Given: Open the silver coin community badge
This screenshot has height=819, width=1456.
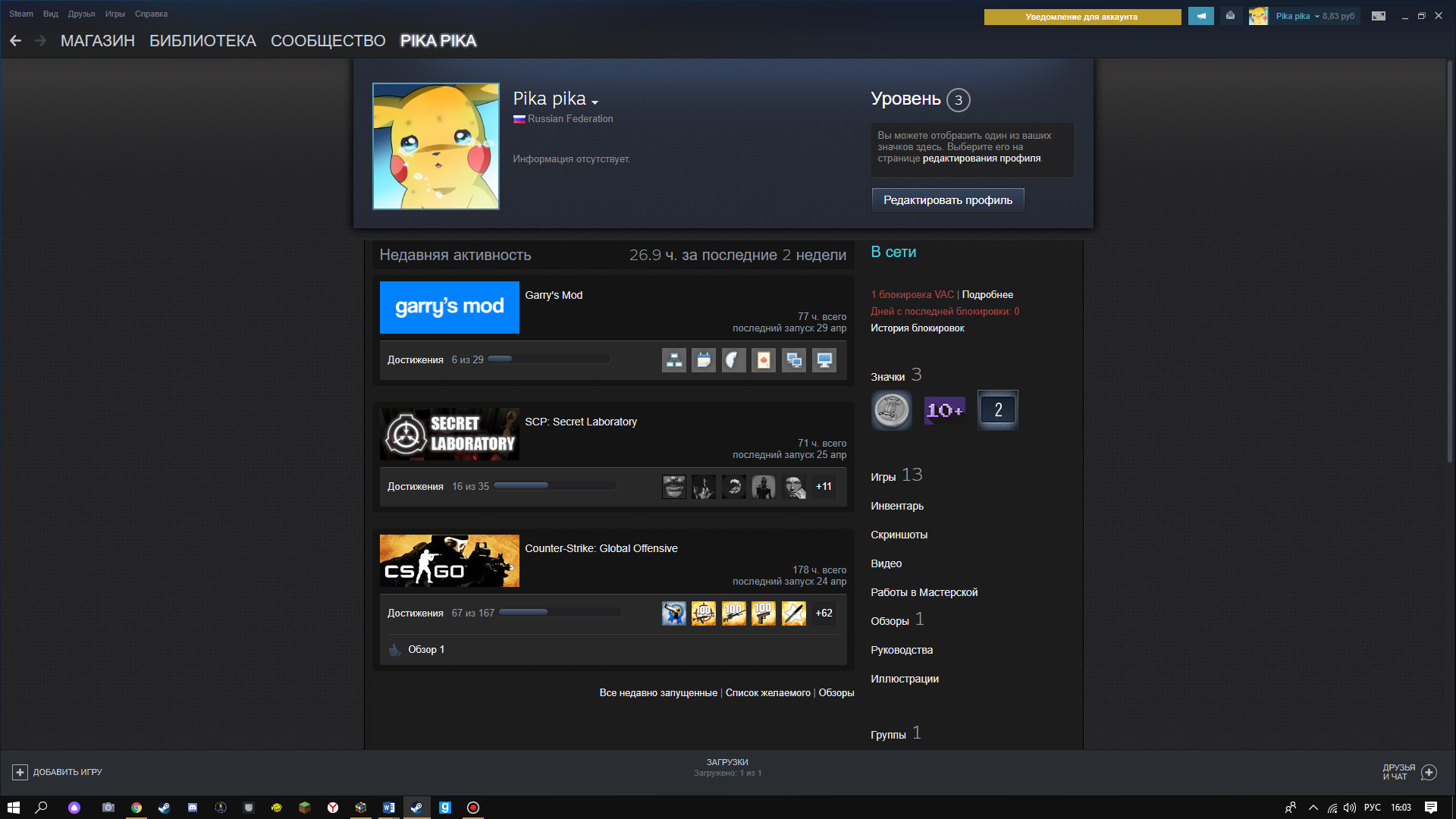Looking at the screenshot, I should 891,410.
